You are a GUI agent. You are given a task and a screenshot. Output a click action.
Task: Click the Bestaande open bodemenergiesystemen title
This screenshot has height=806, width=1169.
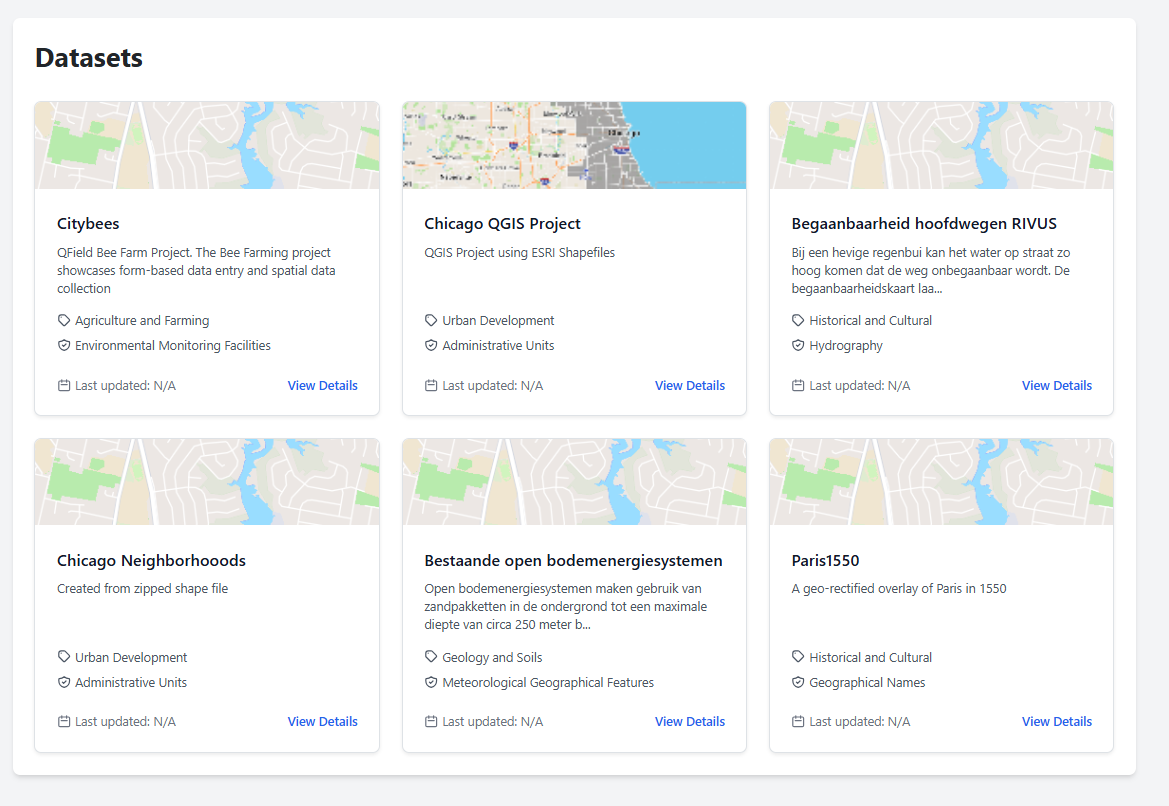tap(573, 561)
